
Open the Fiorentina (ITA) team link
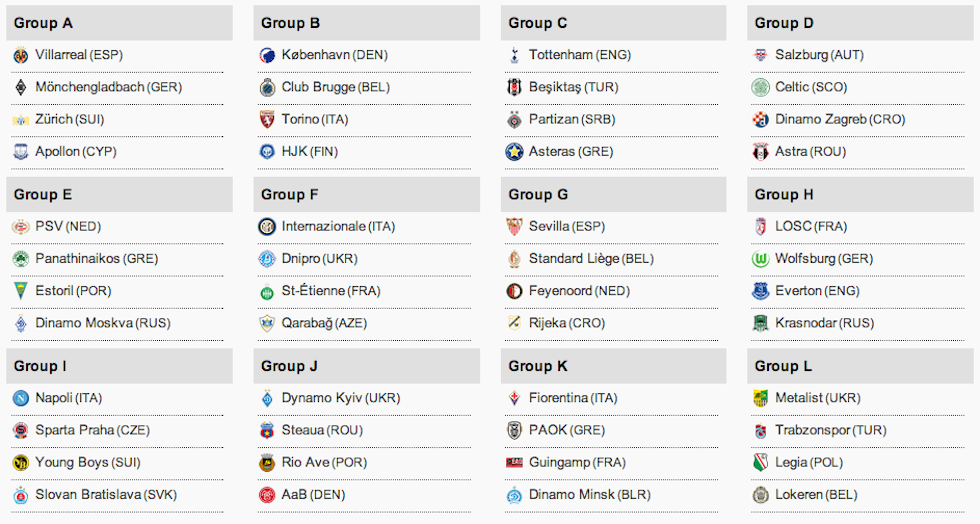[x=573, y=398]
